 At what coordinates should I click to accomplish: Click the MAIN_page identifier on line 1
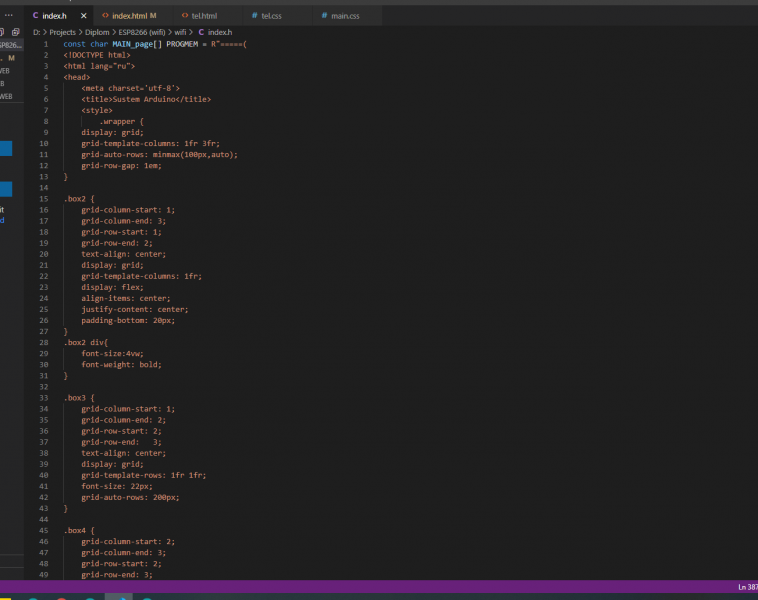coord(132,44)
